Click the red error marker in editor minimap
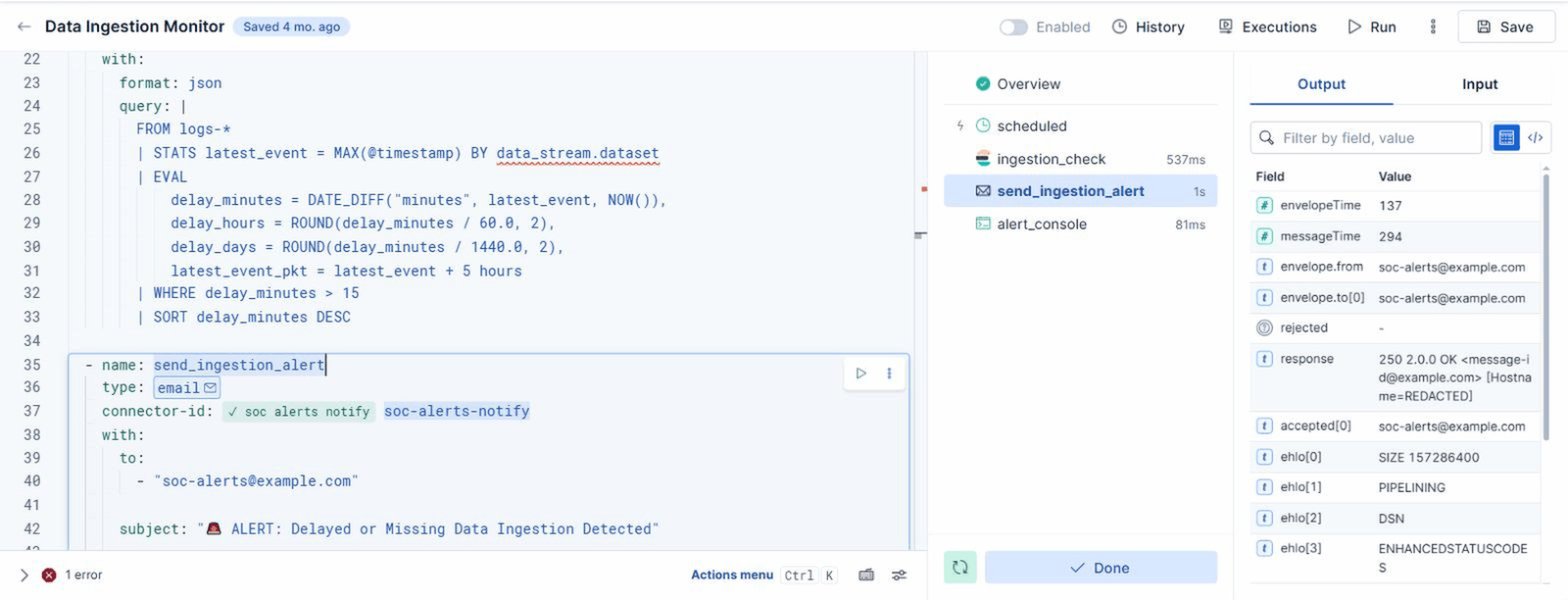 point(924,188)
